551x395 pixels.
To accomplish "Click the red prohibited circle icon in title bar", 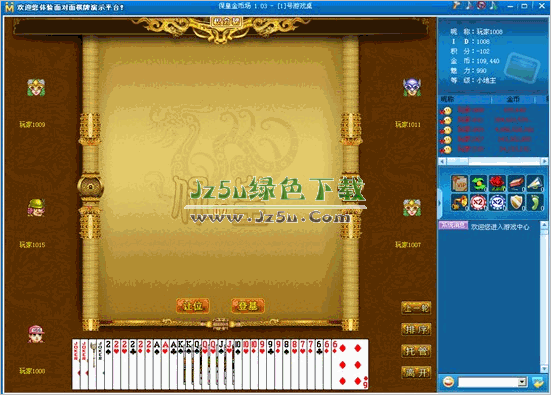I will pos(481,5).
